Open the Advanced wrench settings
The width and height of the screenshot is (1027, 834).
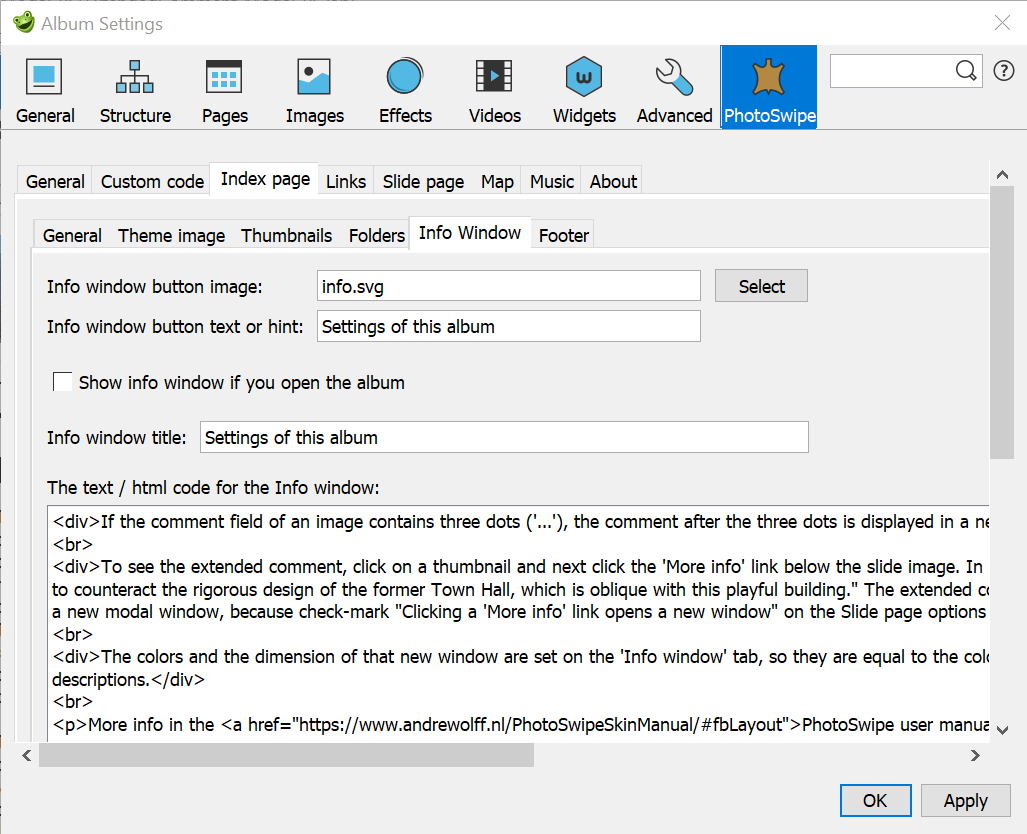coord(674,90)
